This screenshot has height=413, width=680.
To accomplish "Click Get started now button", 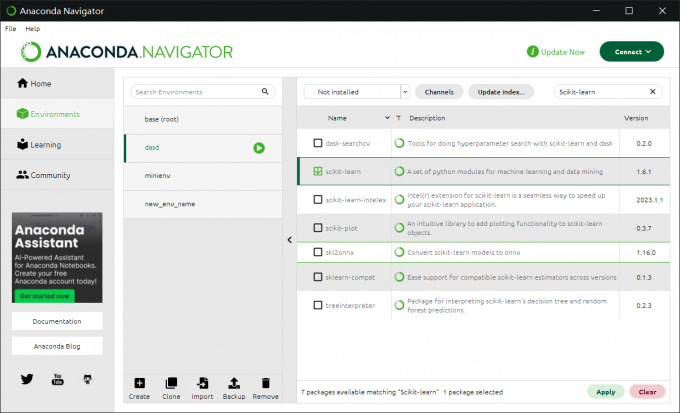I will 44,296.
